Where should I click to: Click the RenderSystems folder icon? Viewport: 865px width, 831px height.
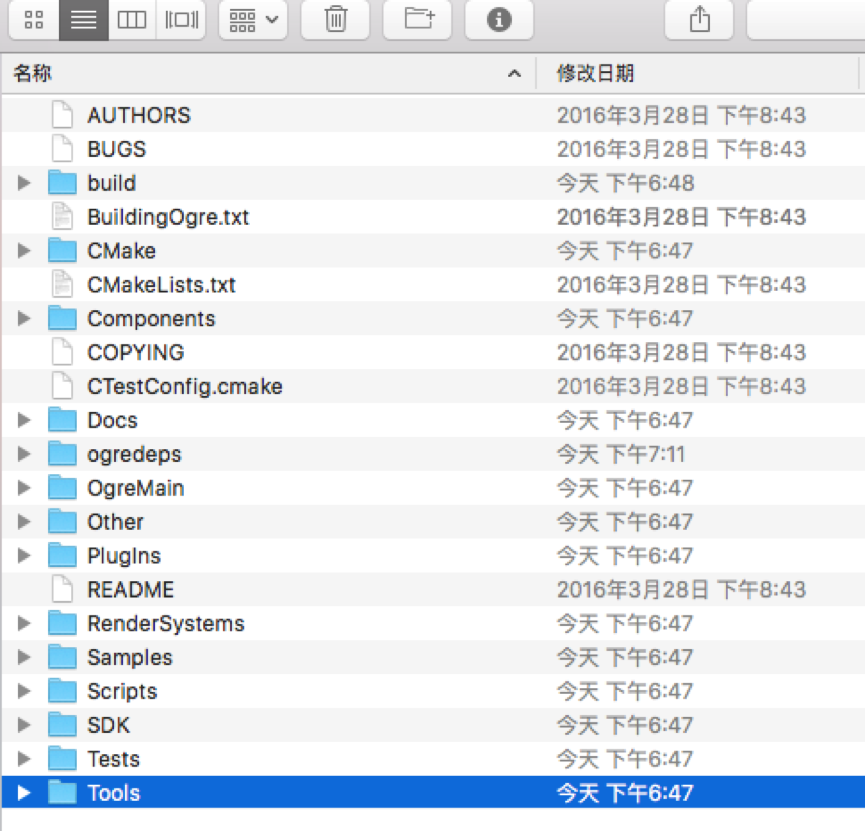pos(62,624)
